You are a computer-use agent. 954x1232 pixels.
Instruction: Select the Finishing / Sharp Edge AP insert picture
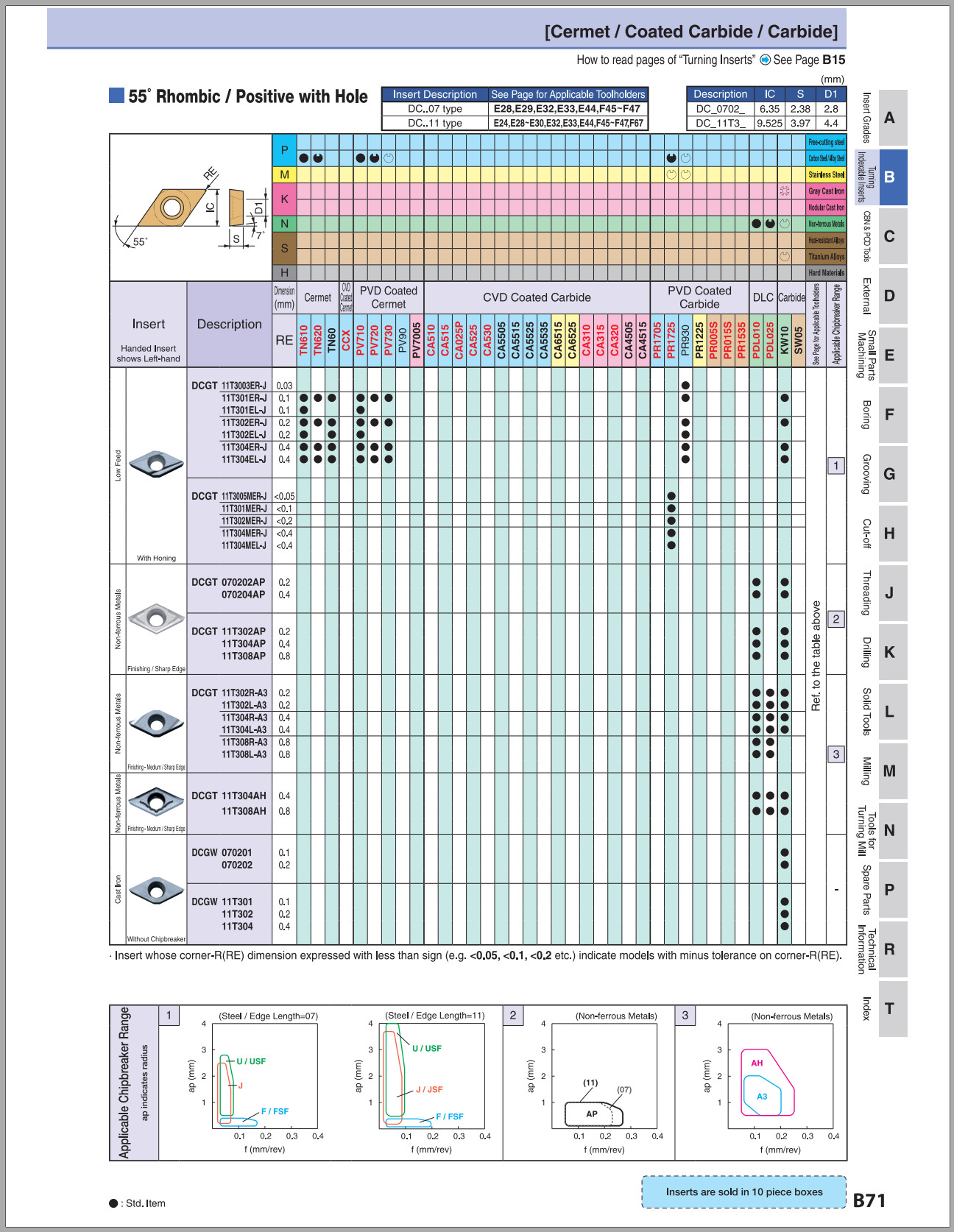click(x=156, y=619)
